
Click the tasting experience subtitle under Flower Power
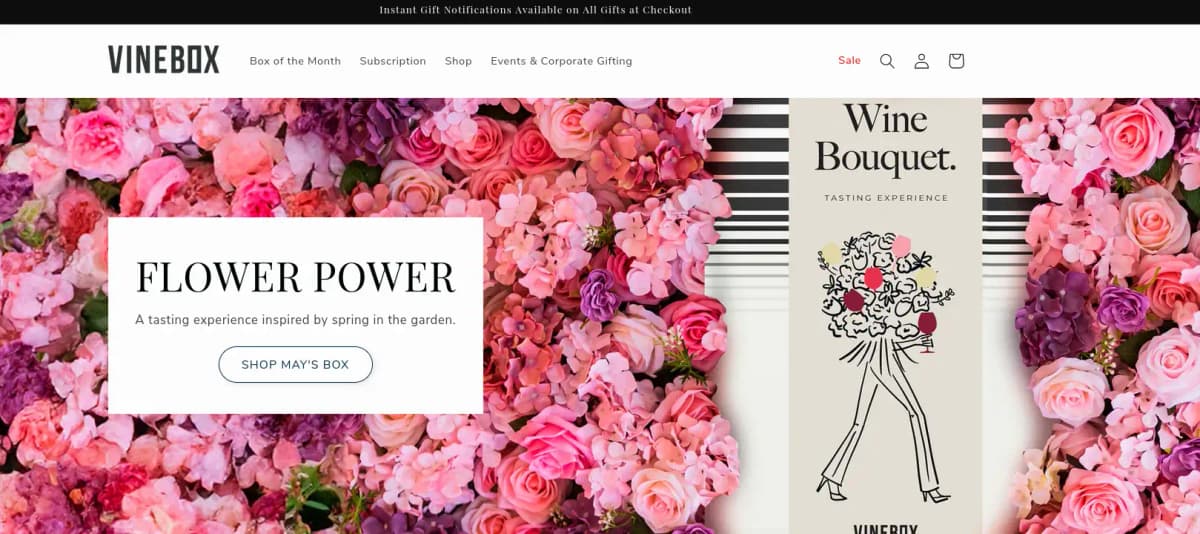pyautogui.click(x=295, y=320)
